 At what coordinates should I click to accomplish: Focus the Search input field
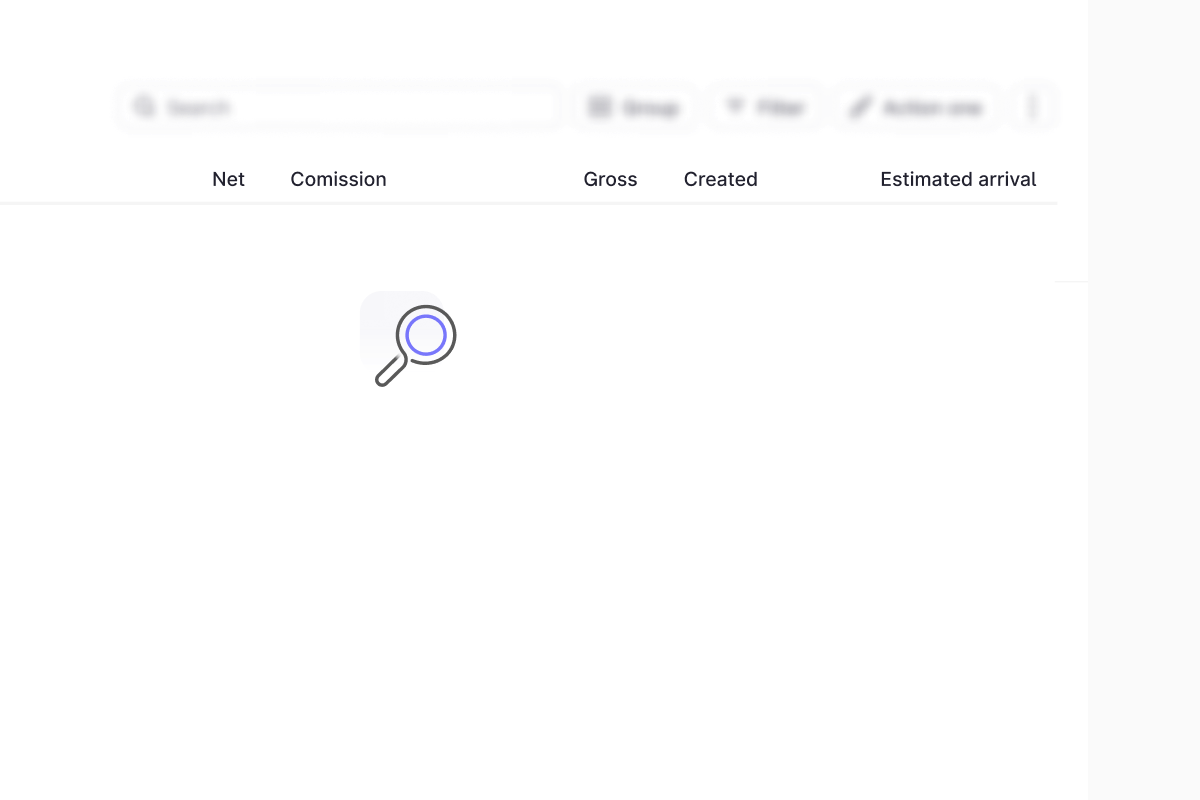point(350,107)
